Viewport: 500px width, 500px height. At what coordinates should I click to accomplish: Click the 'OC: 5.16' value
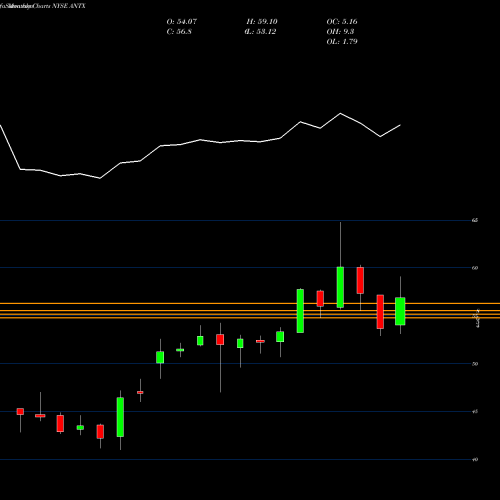click(342, 22)
